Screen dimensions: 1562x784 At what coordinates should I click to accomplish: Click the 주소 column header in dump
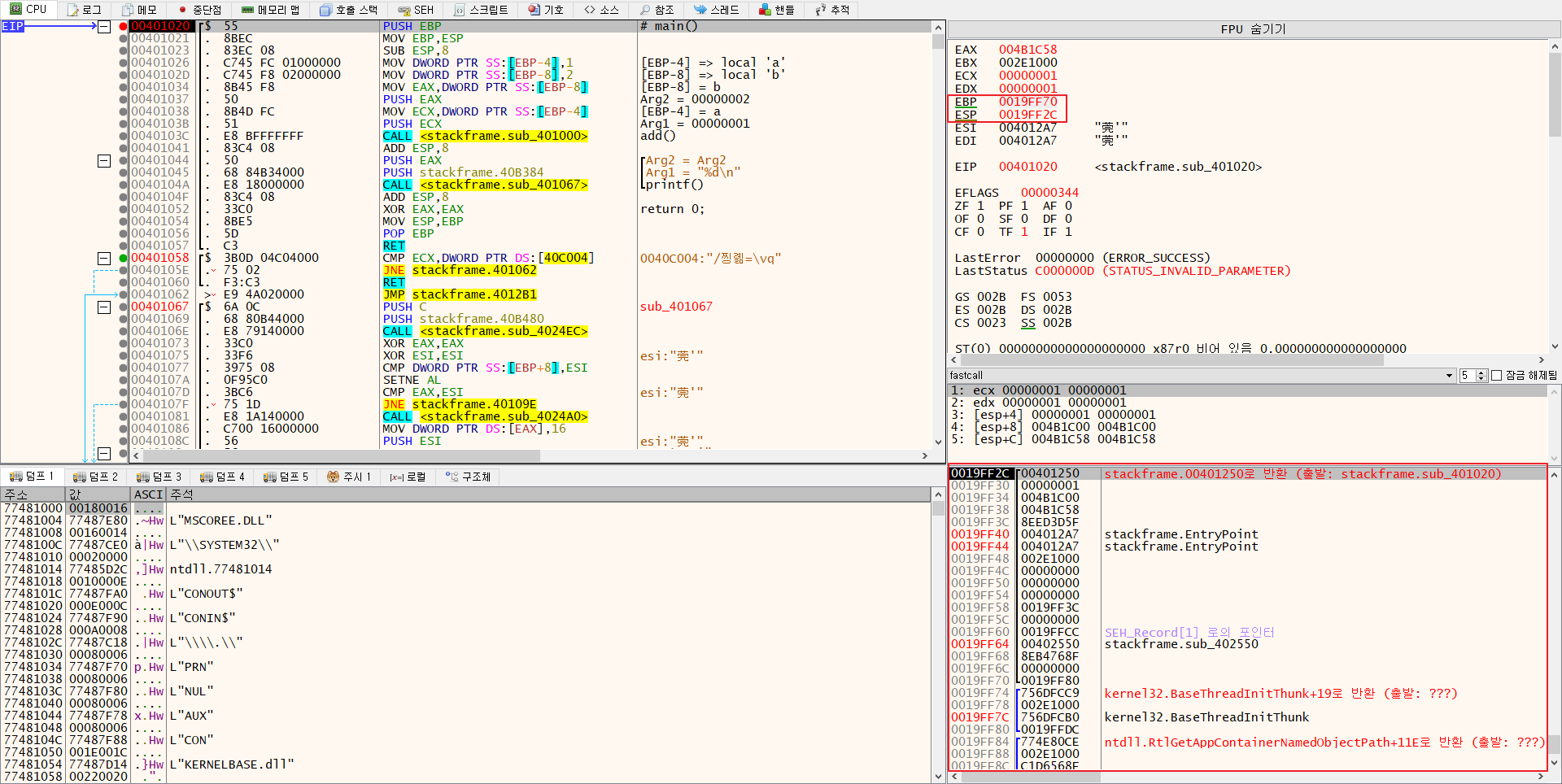33,494
